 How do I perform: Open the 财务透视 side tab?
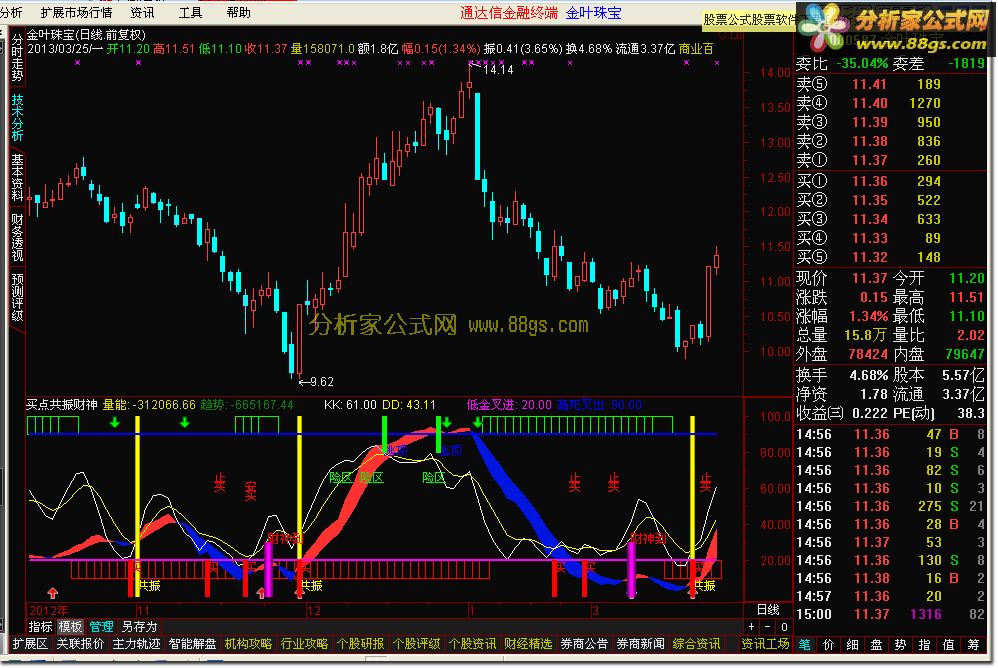point(17,237)
